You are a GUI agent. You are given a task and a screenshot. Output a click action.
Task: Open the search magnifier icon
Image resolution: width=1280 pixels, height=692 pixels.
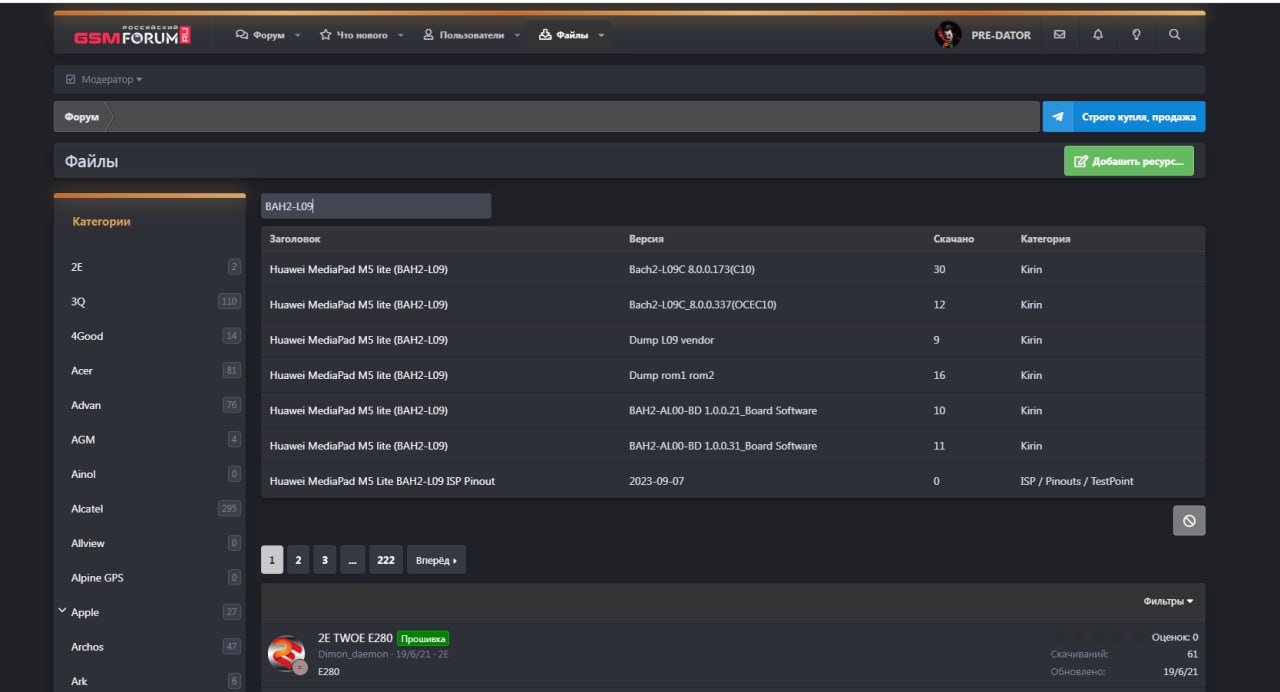1174,34
